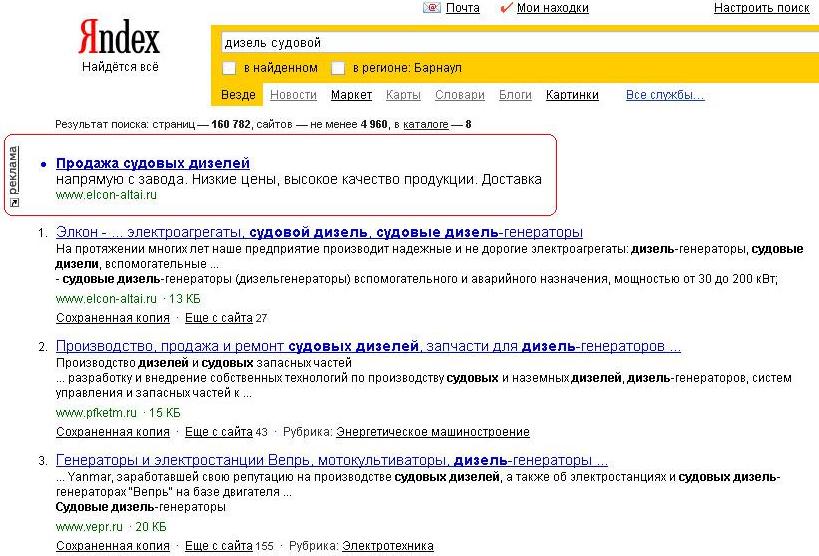This screenshot has width=819, height=556.
Task: Open the 'Все службы...' link
Action: coord(665,95)
